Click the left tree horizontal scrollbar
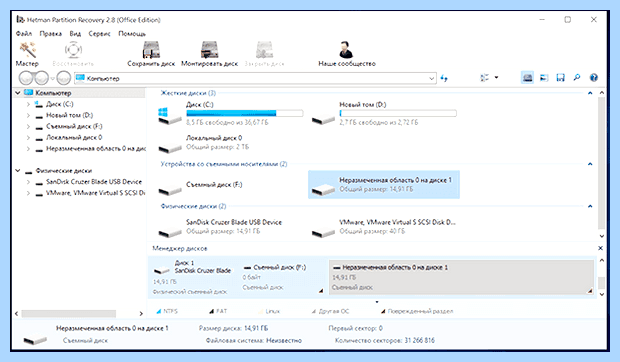This screenshot has width=620, height=362. [x=69, y=313]
